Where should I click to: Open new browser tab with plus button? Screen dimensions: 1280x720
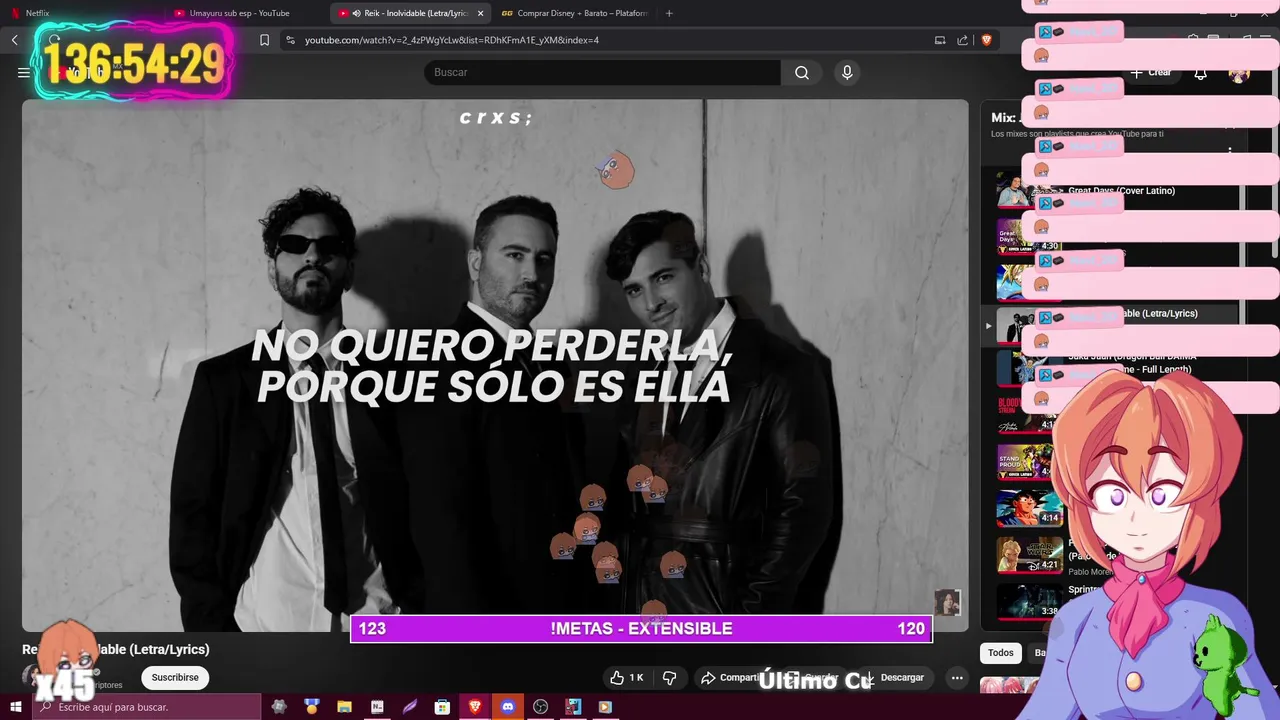click(669, 13)
